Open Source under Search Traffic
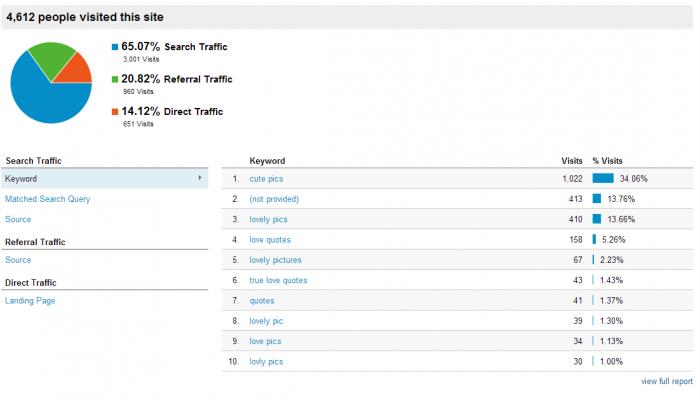 (x=18, y=219)
